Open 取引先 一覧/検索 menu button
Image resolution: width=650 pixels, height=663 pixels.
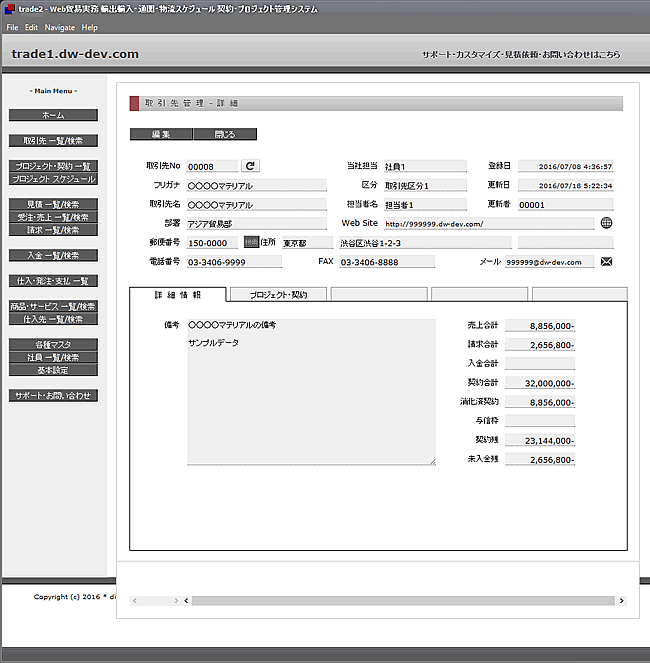tap(53, 141)
